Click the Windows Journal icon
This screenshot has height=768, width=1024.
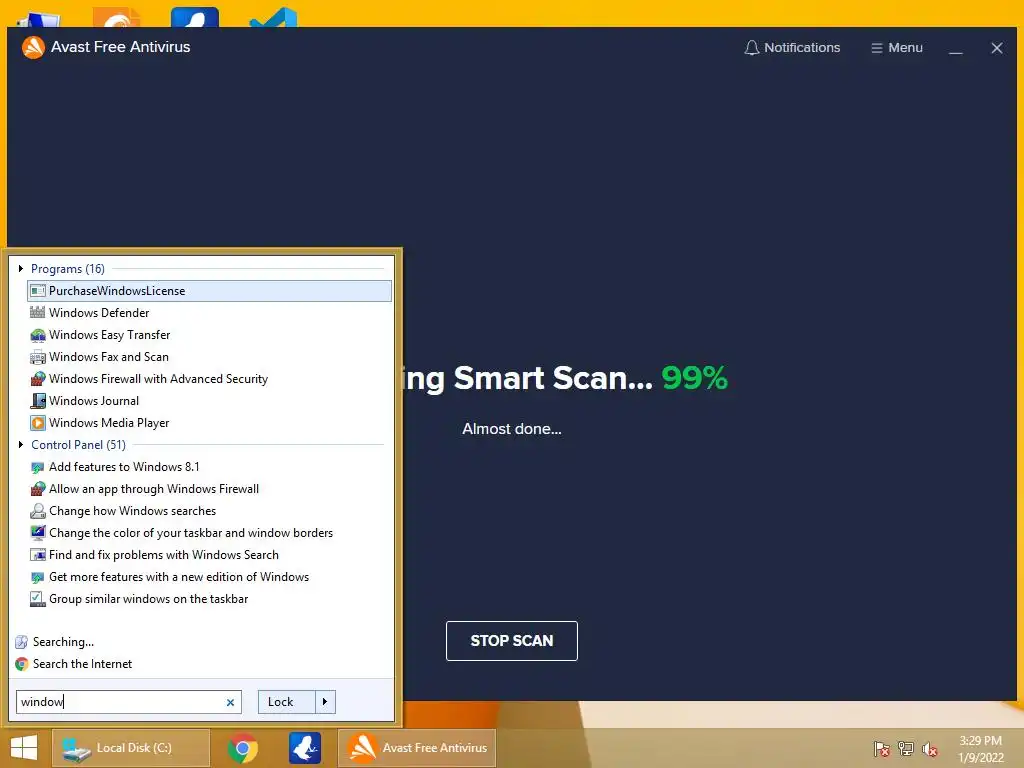[38, 401]
